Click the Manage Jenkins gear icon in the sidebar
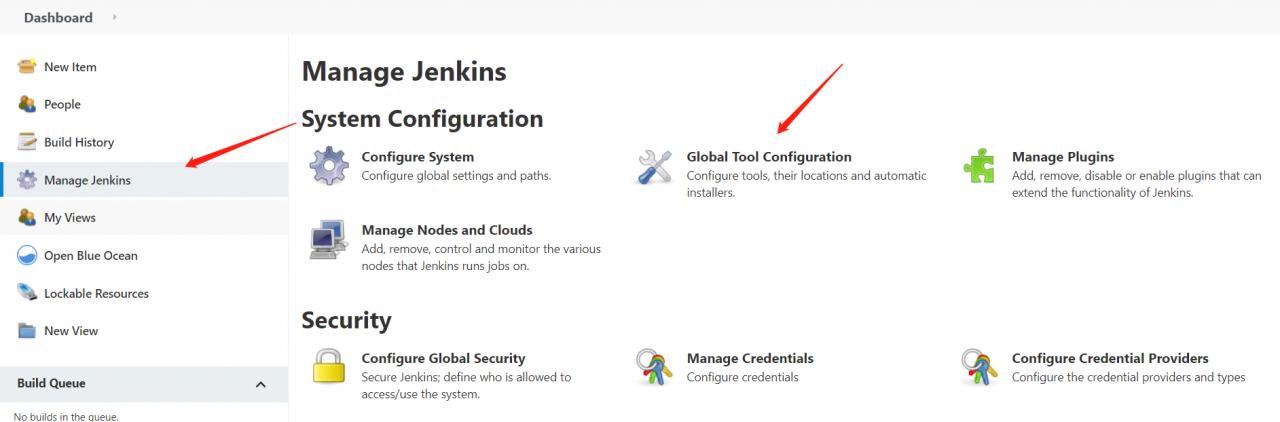Screen dimensions: 1280x422 27,180
